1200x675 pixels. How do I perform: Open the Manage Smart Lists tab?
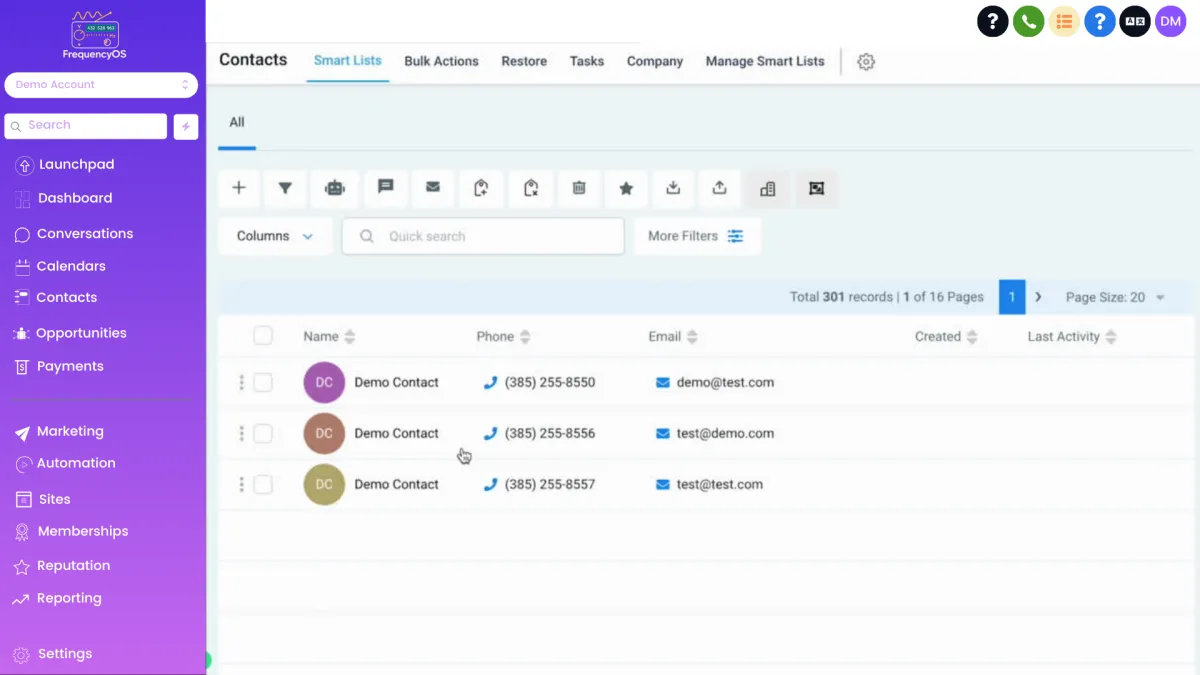tap(765, 61)
